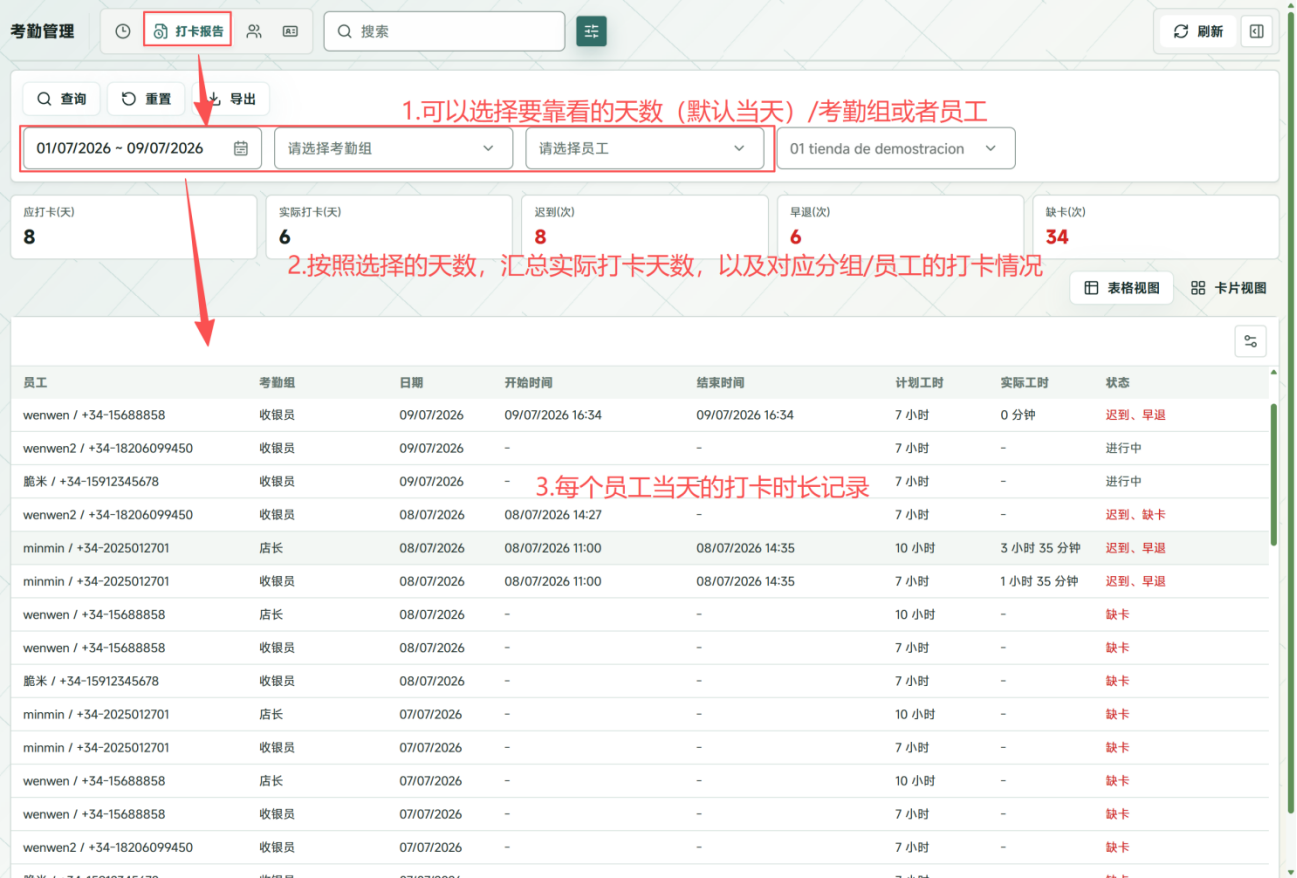Click the 早退(次) summary card
1297x878 pixels.
click(x=901, y=227)
